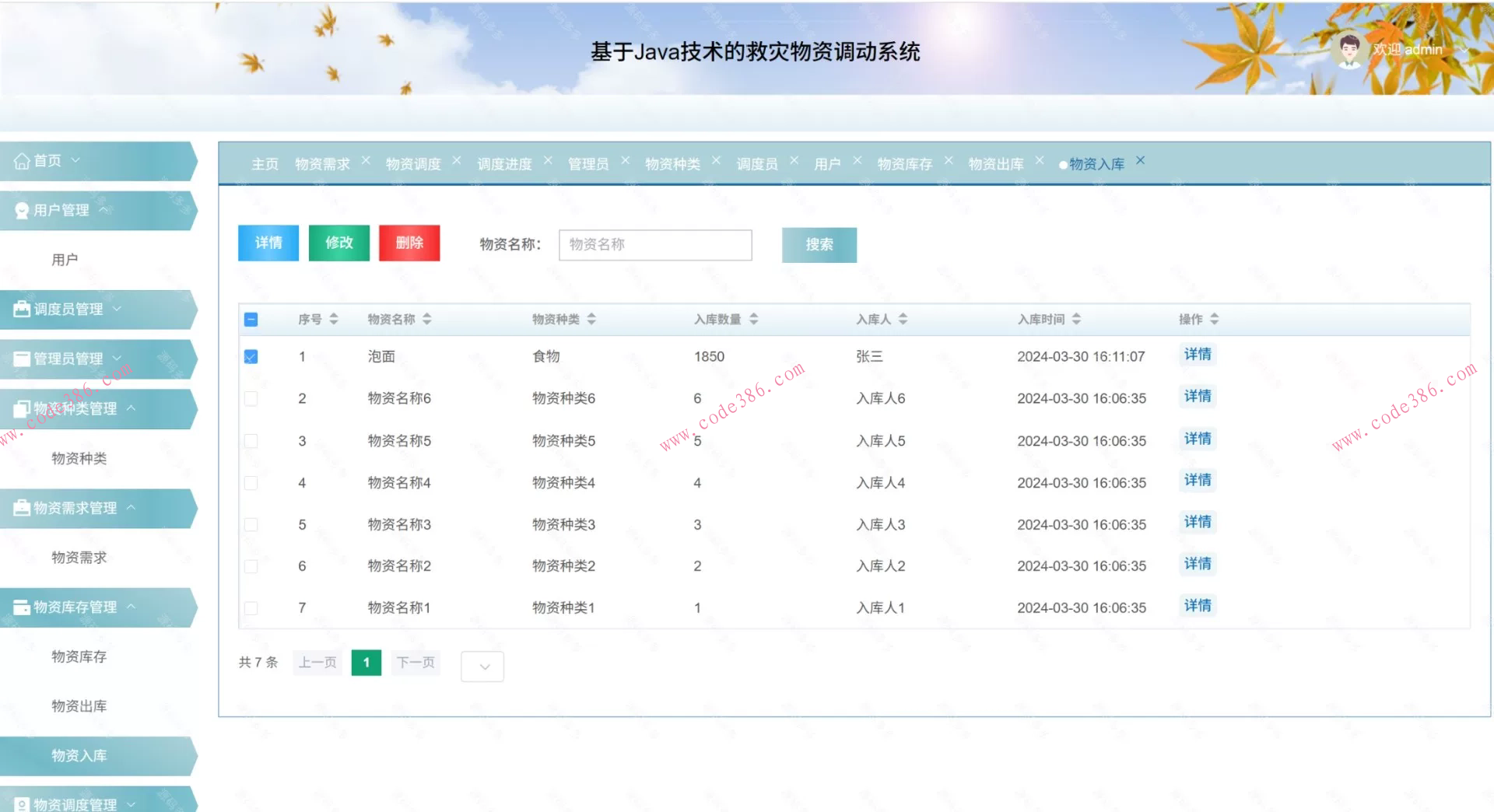Image resolution: width=1494 pixels, height=812 pixels.
Task: Click inside the 物资名称 search input field
Action: pos(654,244)
